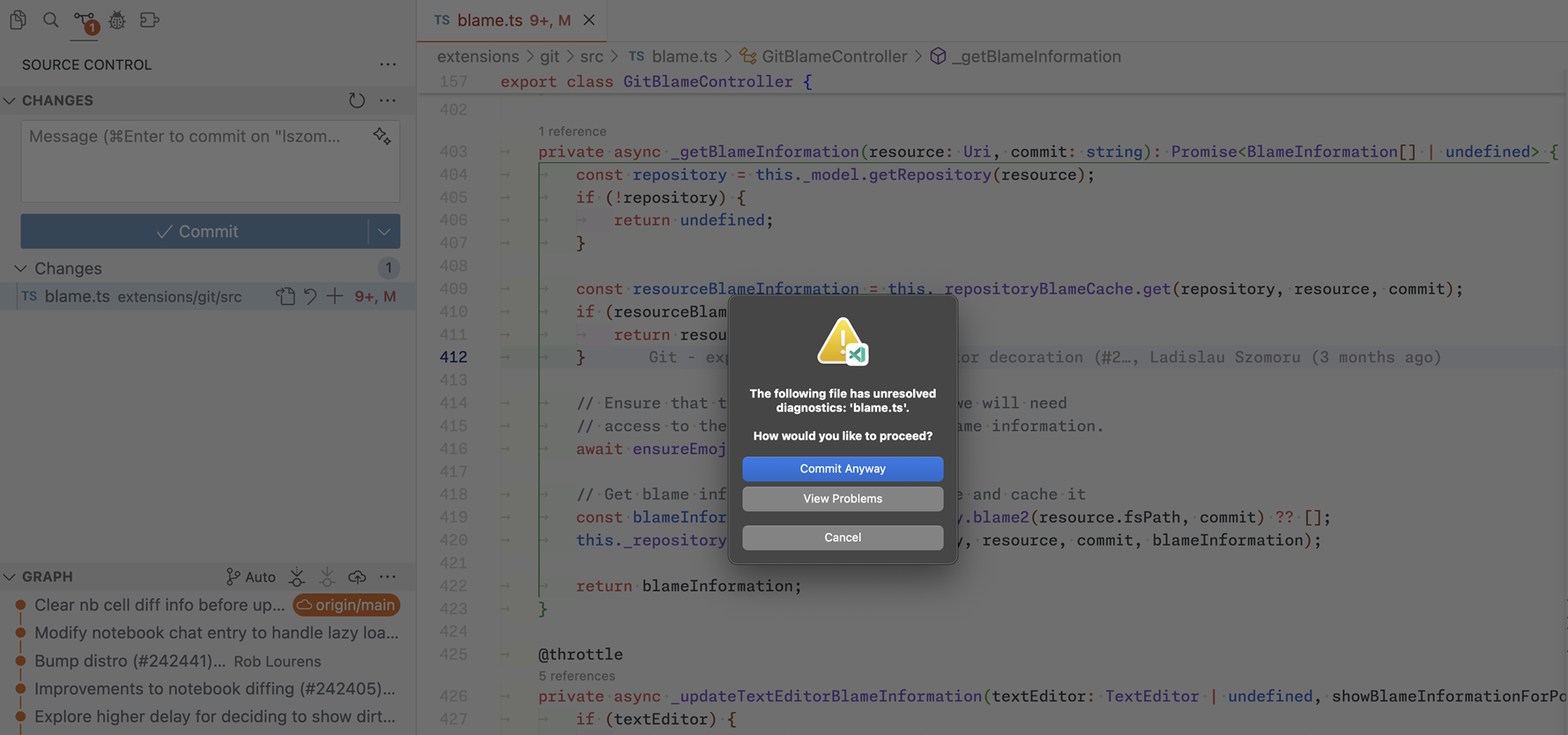The width and height of the screenshot is (1568, 735).
Task: Click View Problems in the dialog
Action: [842, 499]
